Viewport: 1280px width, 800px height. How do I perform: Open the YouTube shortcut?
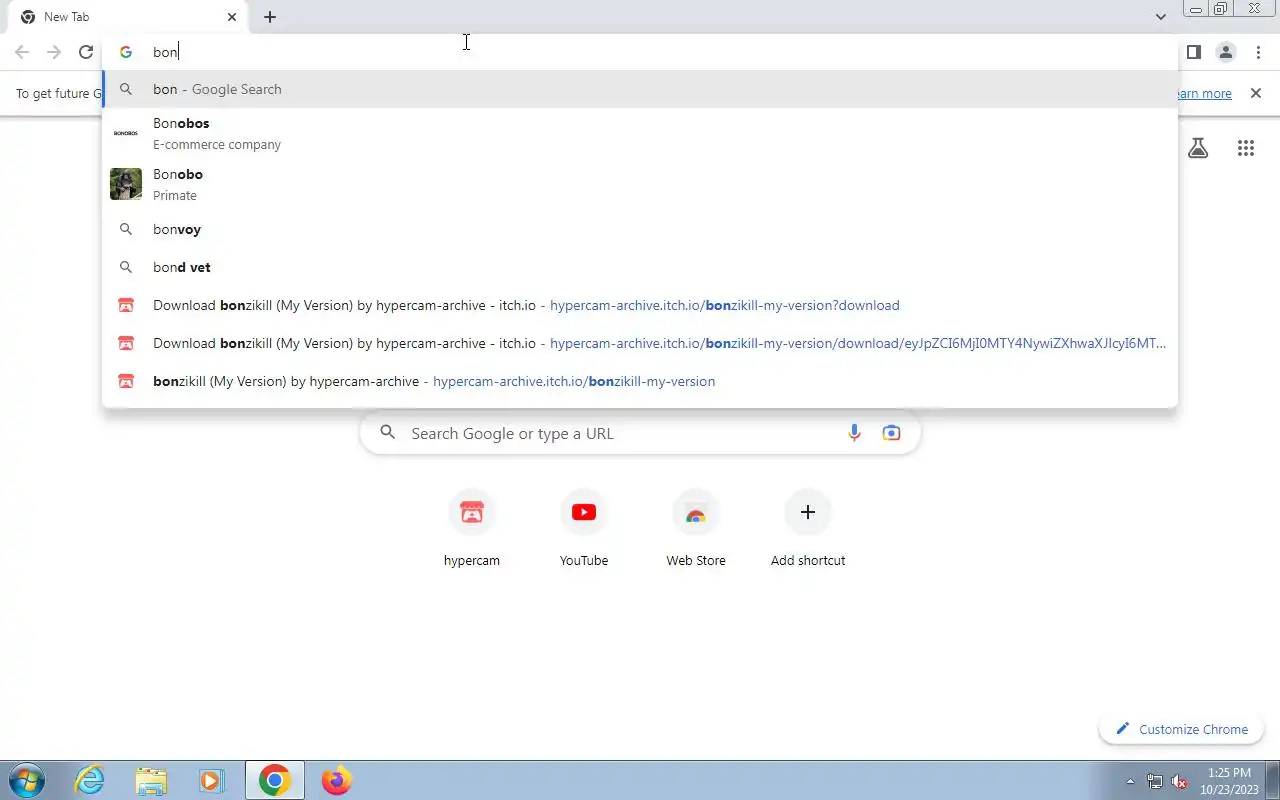point(584,529)
